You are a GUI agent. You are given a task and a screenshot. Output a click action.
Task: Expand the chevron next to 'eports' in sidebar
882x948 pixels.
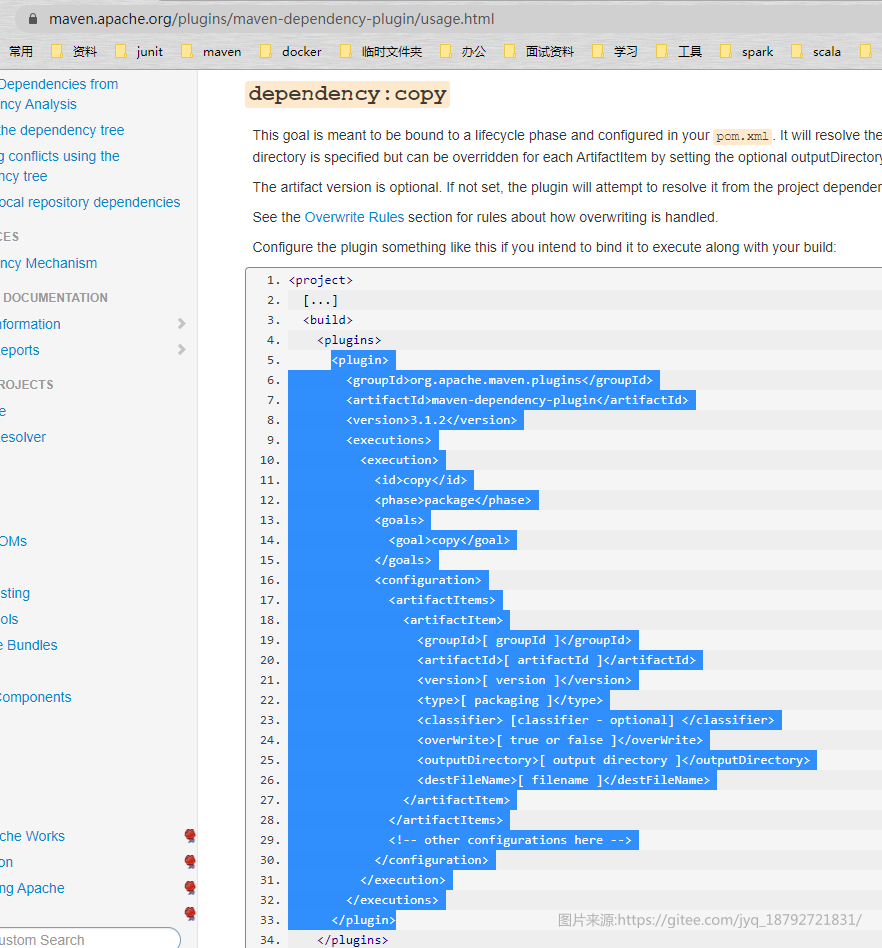pyautogui.click(x=181, y=350)
